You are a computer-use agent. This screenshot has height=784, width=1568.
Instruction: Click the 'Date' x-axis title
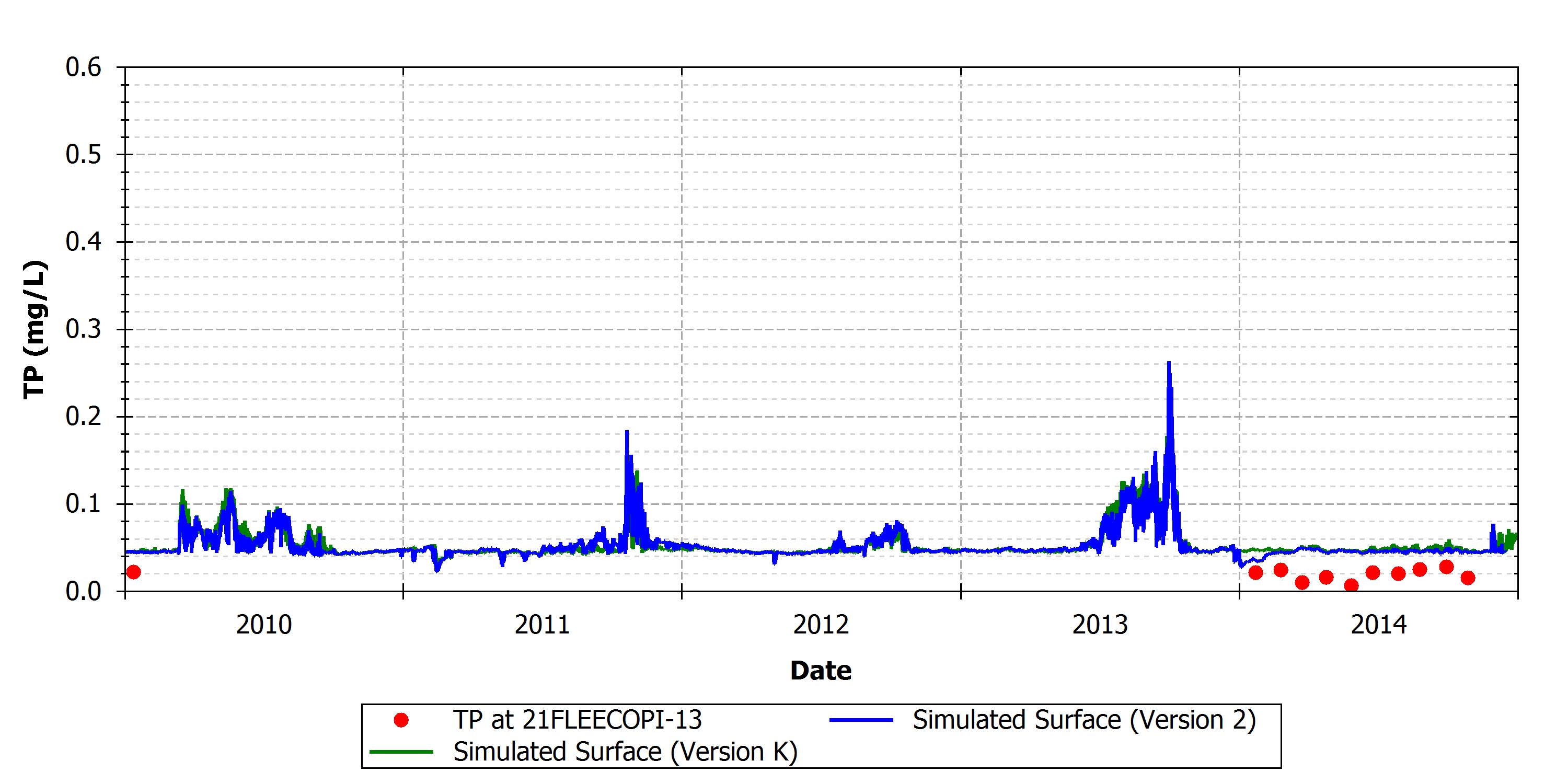click(821, 671)
